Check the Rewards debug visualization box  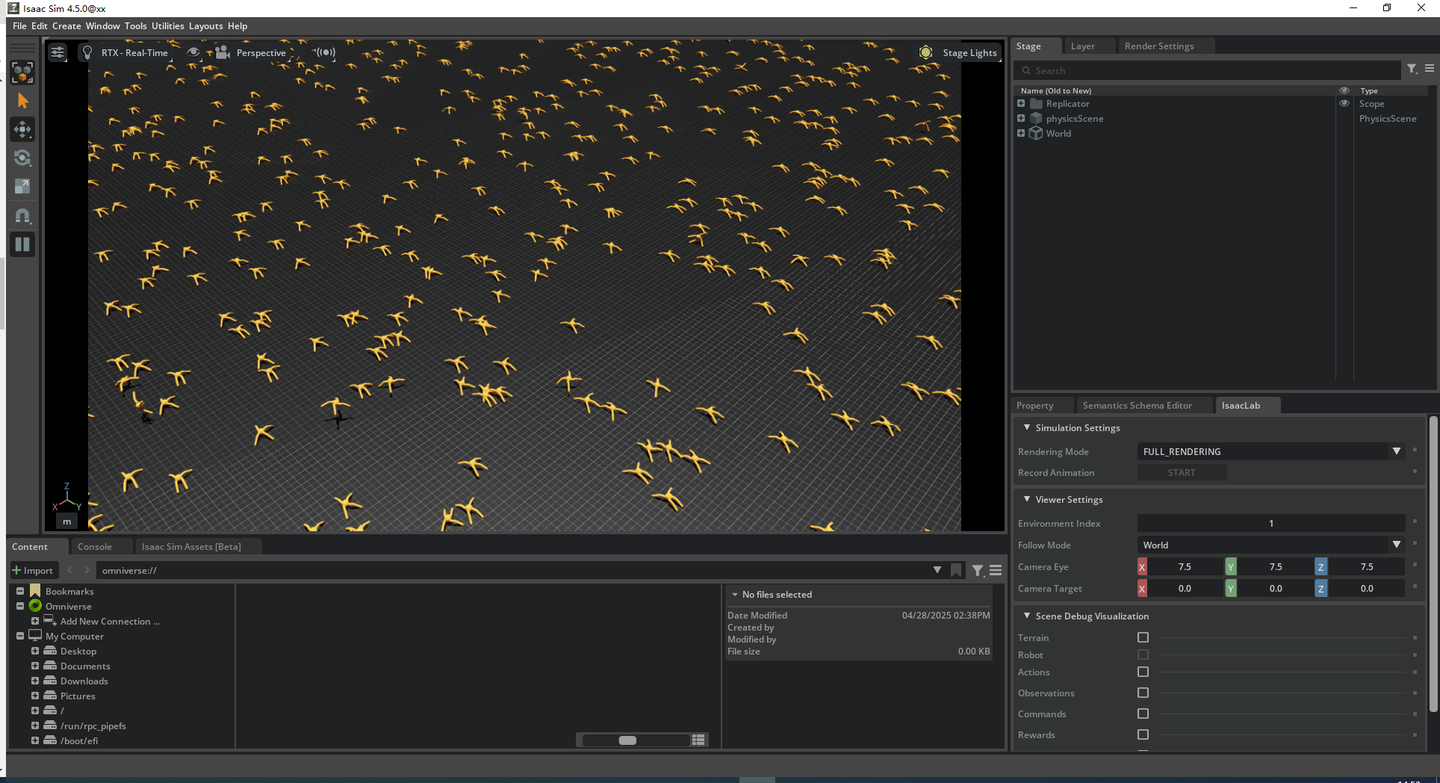pyautogui.click(x=1143, y=735)
